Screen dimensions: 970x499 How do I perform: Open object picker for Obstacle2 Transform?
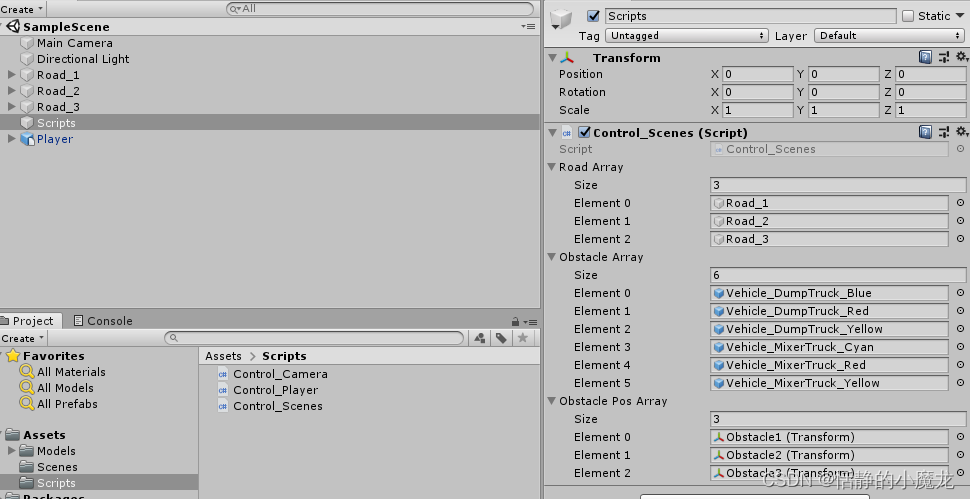click(960, 454)
